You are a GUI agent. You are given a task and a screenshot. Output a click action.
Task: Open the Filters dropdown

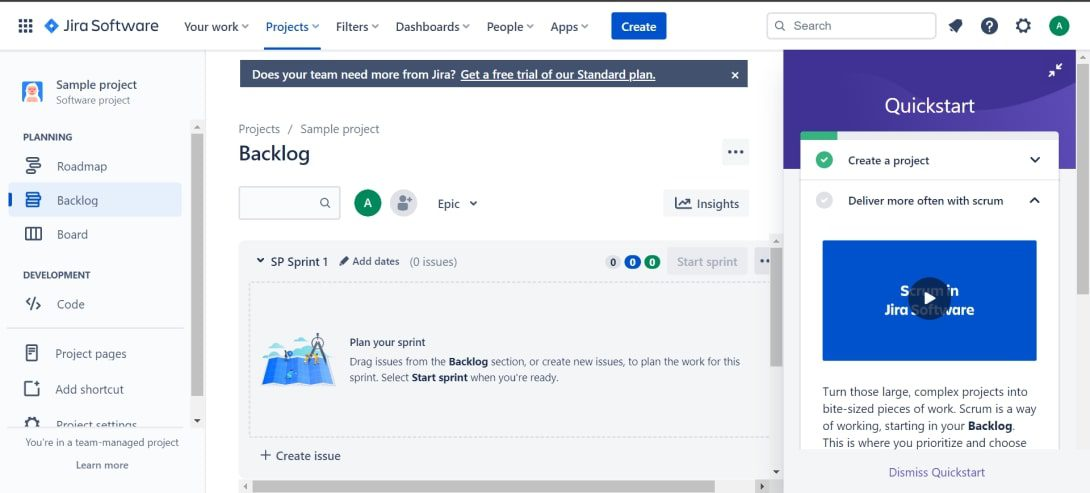[x=357, y=26]
